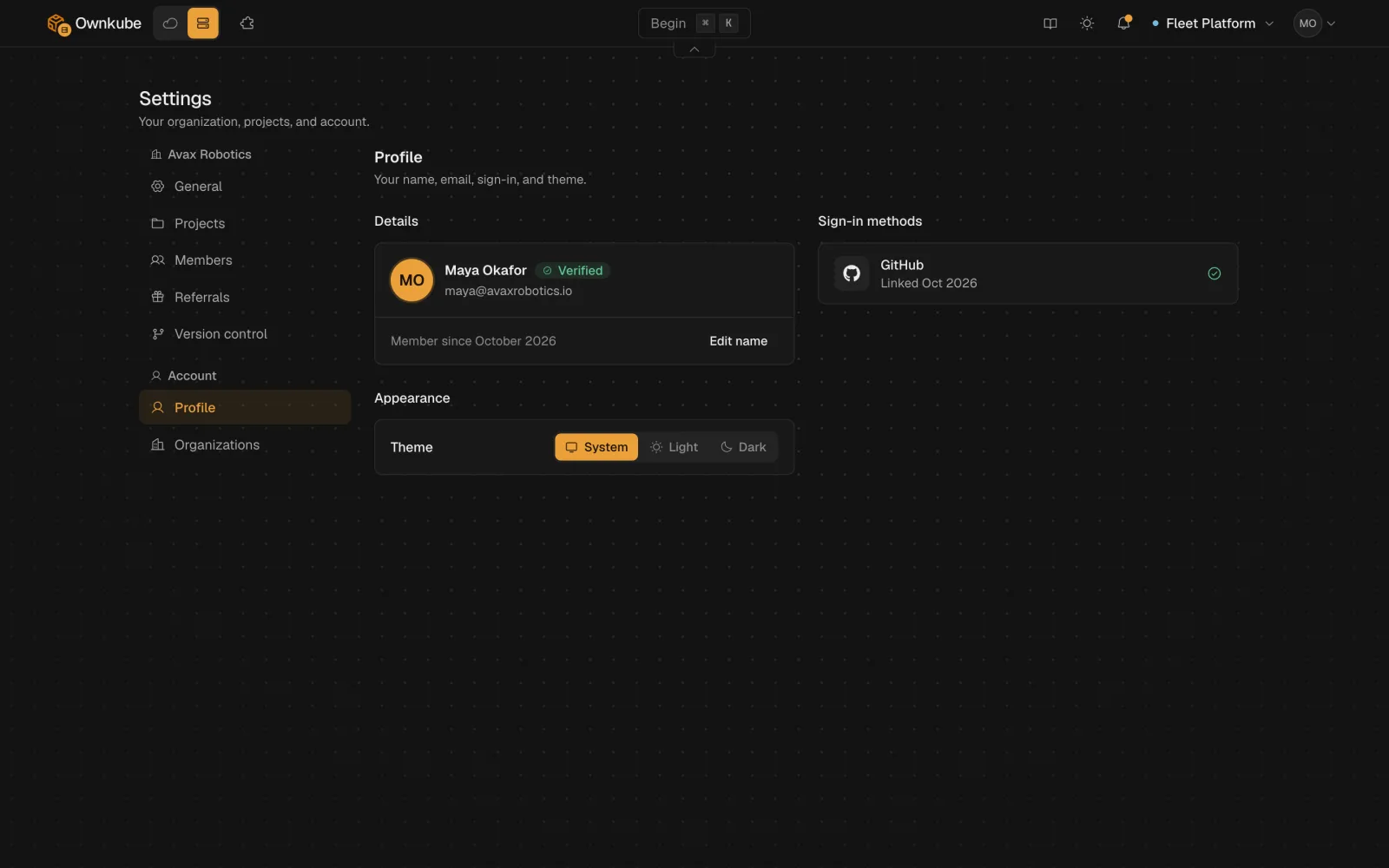Switch to the cloud view icon
The height and width of the screenshot is (868, 1389).
click(170, 23)
